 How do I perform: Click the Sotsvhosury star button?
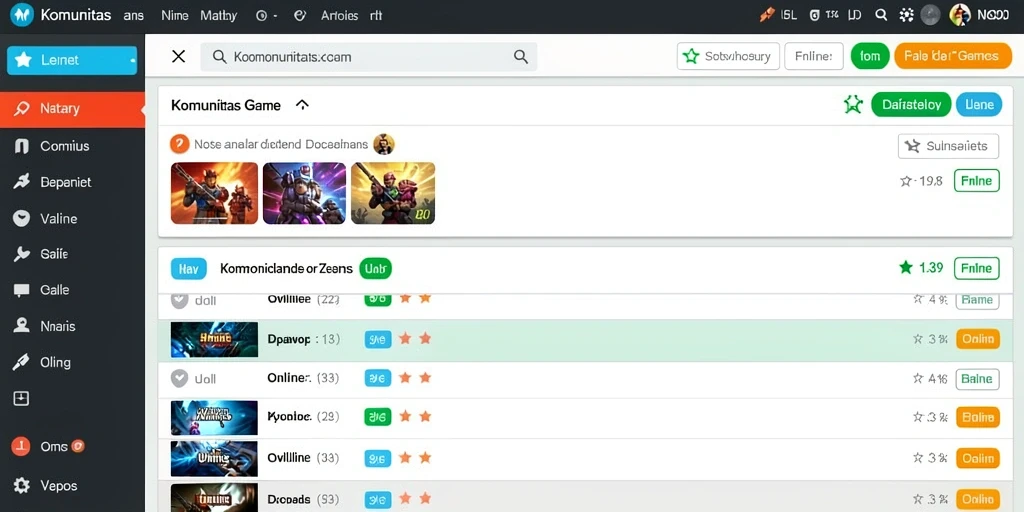pyautogui.click(x=728, y=56)
